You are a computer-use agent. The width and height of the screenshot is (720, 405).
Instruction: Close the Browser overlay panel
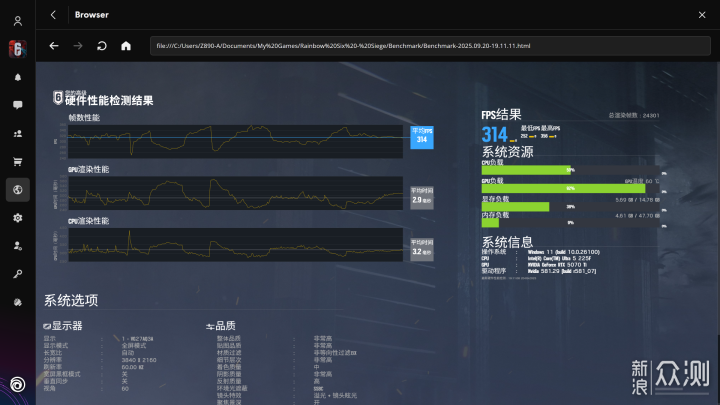pyautogui.click(x=702, y=15)
